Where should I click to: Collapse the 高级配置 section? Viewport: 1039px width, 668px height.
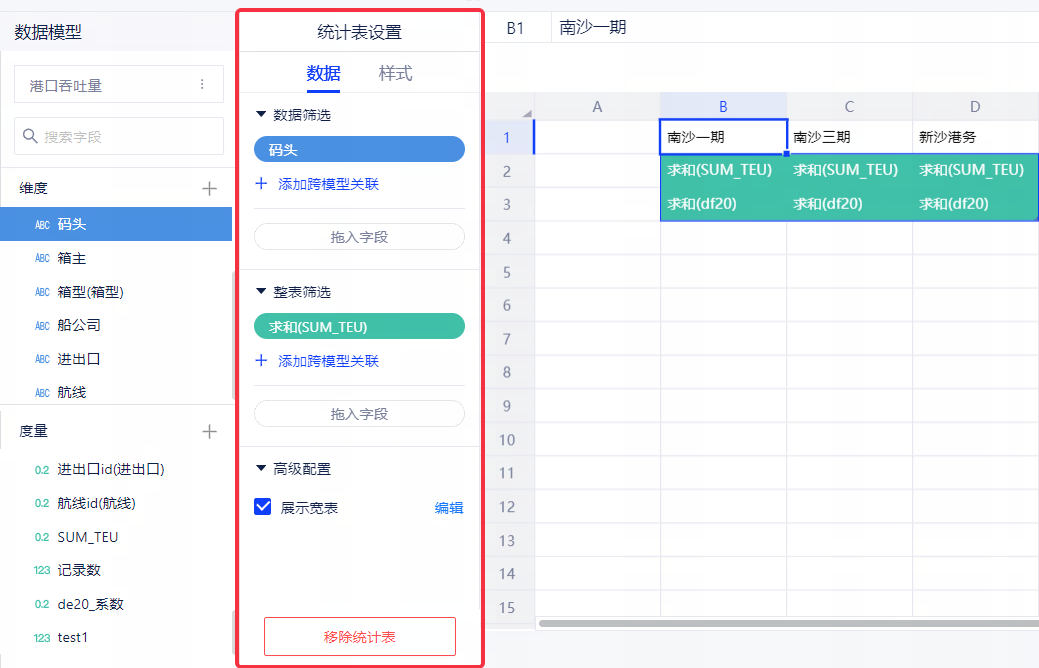point(262,468)
